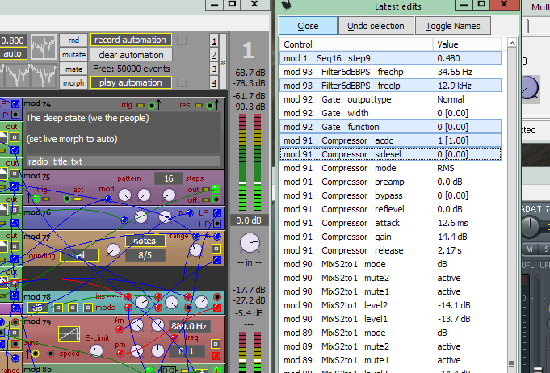Click the Close button in Latest edits

click(x=308, y=26)
